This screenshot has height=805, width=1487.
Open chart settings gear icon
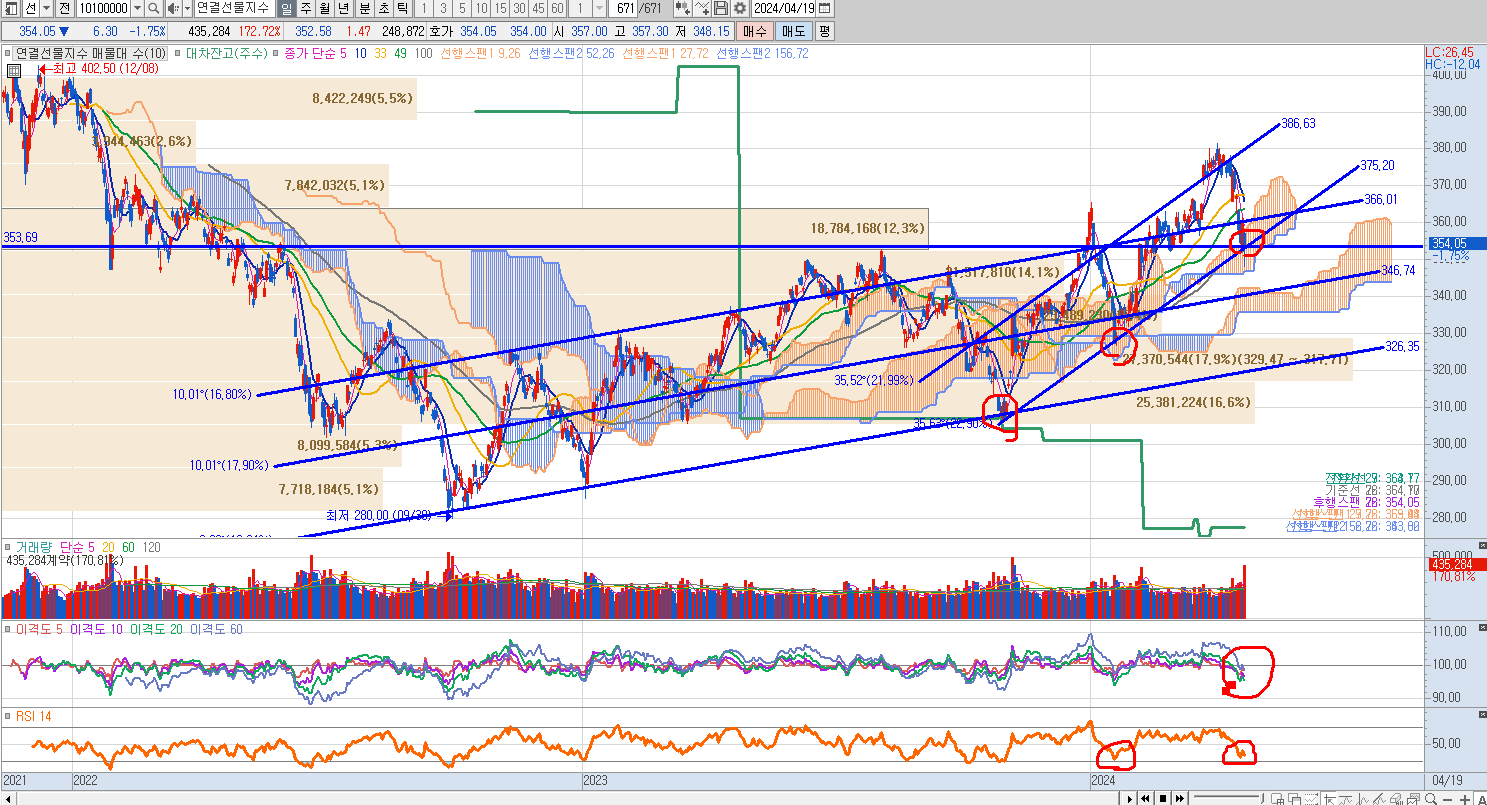click(739, 8)
